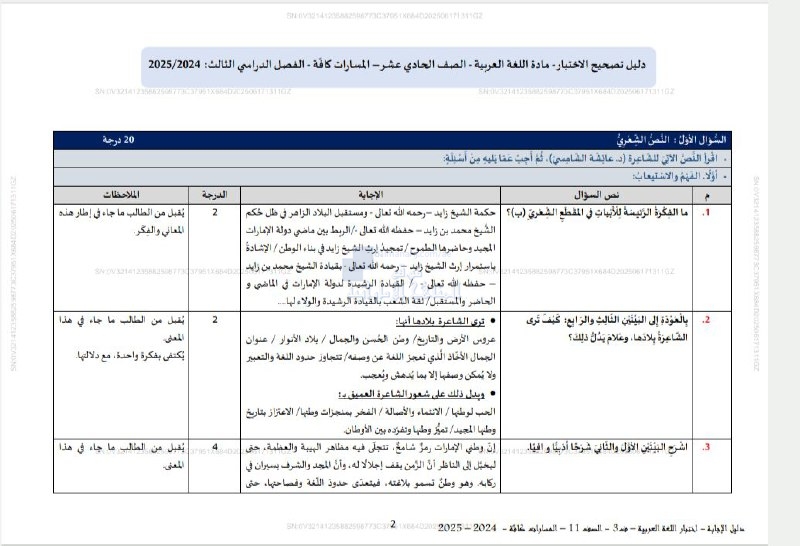Click the subheading 'أولًا. الفهم والاستيعاب:'
This screenshot has width=800, height=546.
tap(674, 177)
